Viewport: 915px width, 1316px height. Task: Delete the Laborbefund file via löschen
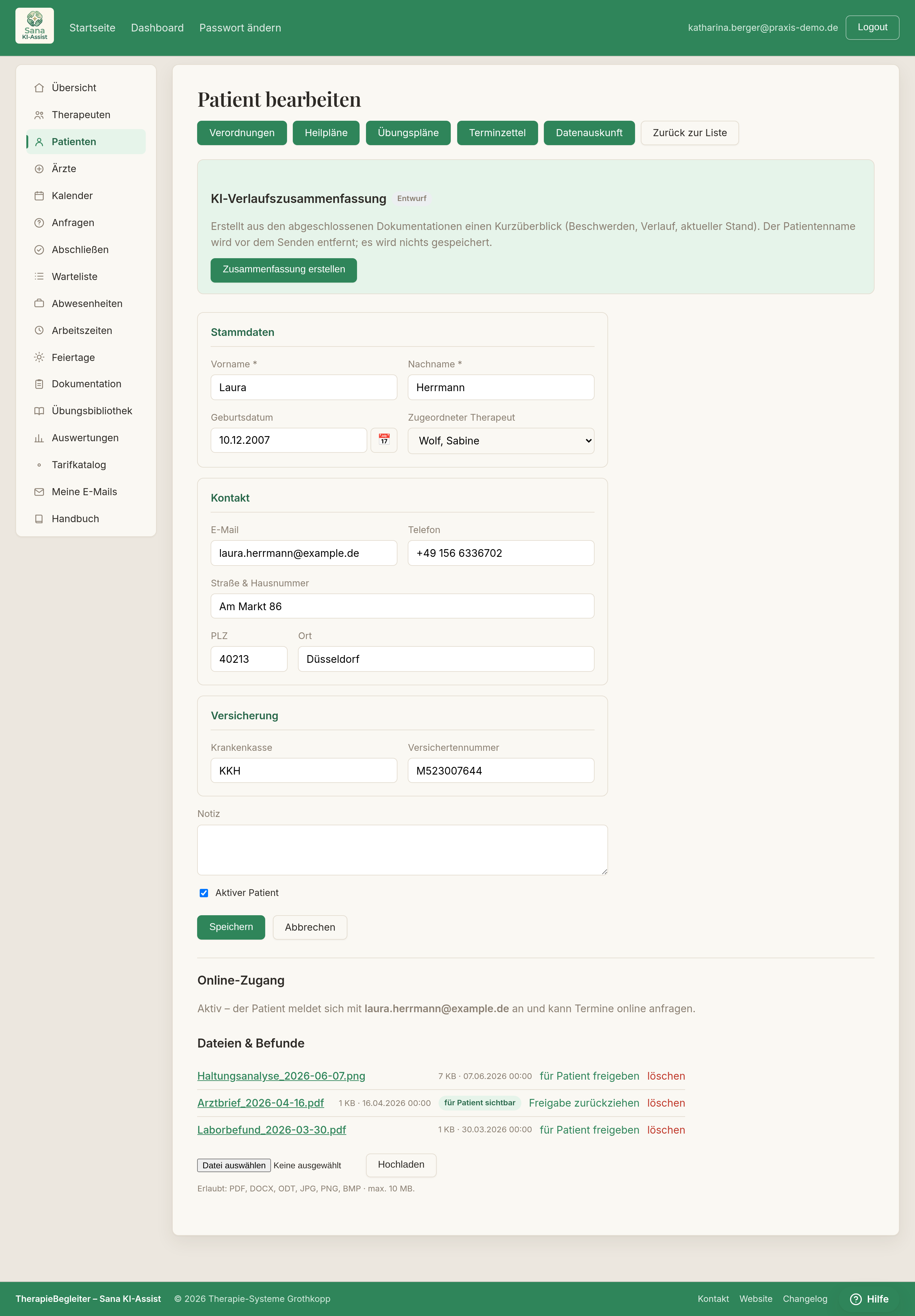tap(666, 1130)
